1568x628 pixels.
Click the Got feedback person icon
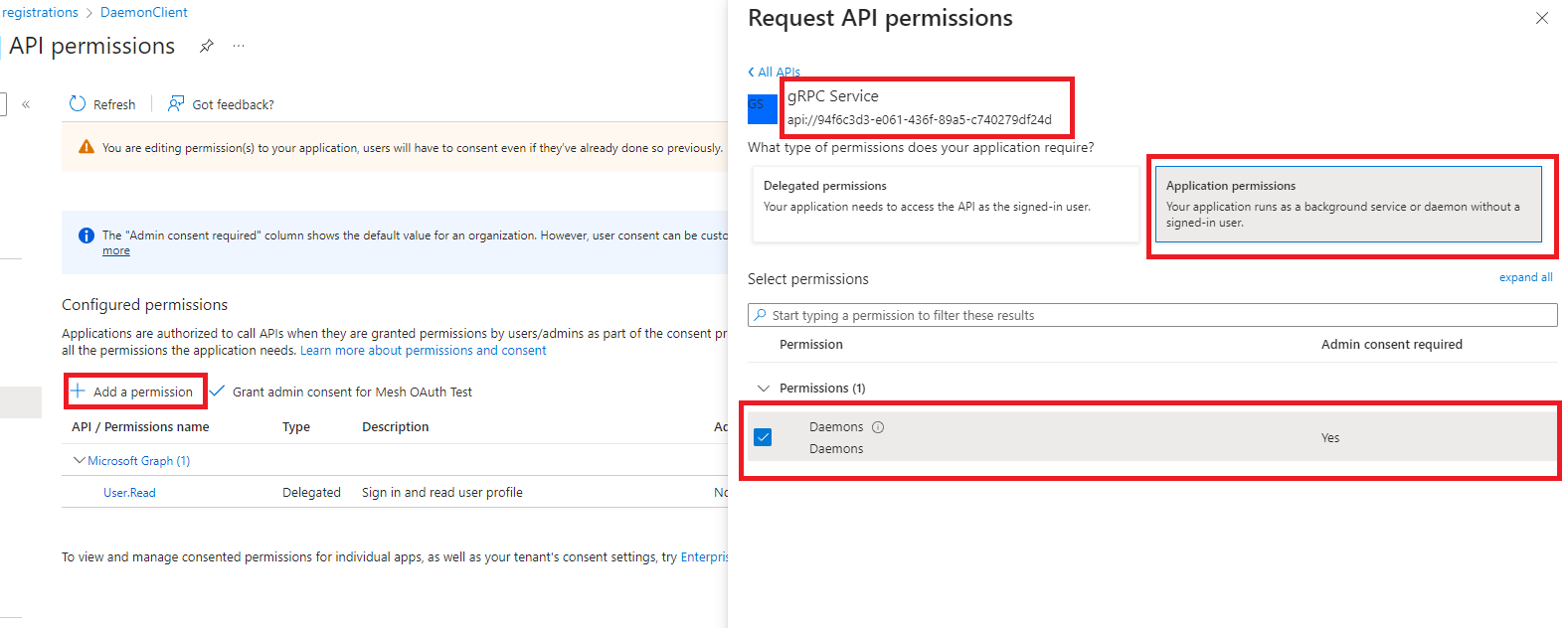[176, 104]
